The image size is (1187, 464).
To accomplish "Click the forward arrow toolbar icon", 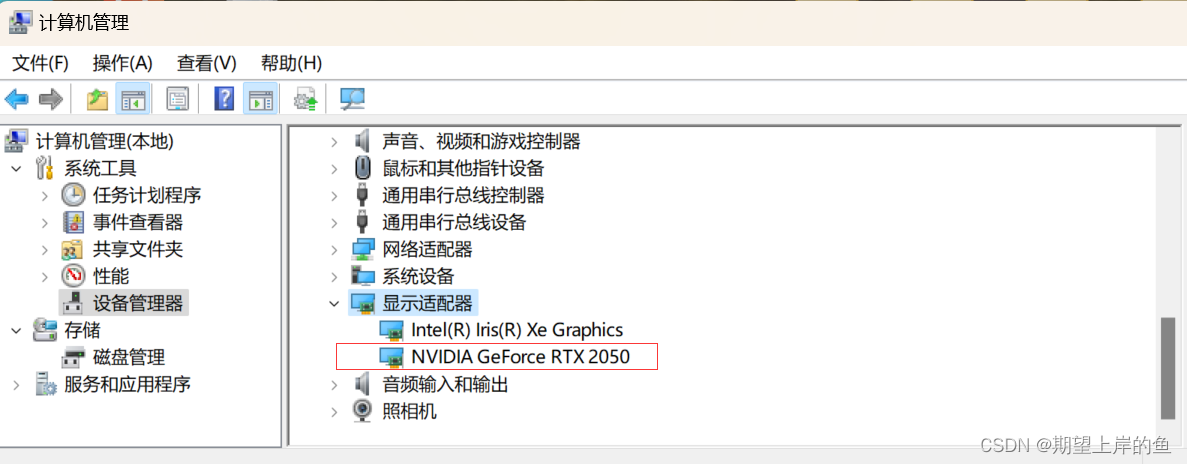I will pos(51,98).
